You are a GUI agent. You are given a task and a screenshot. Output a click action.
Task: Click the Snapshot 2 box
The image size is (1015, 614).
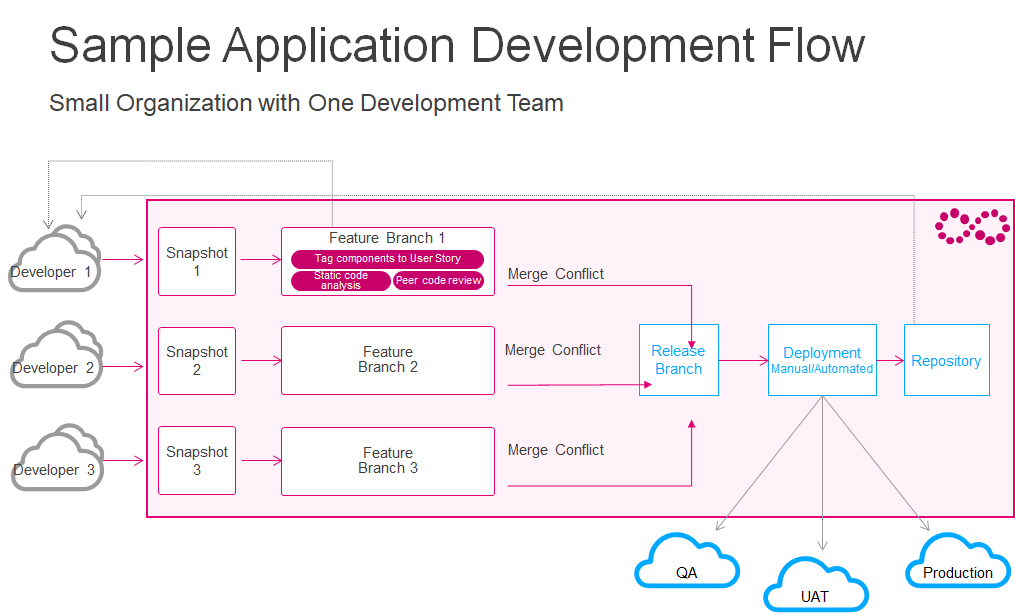197,360
